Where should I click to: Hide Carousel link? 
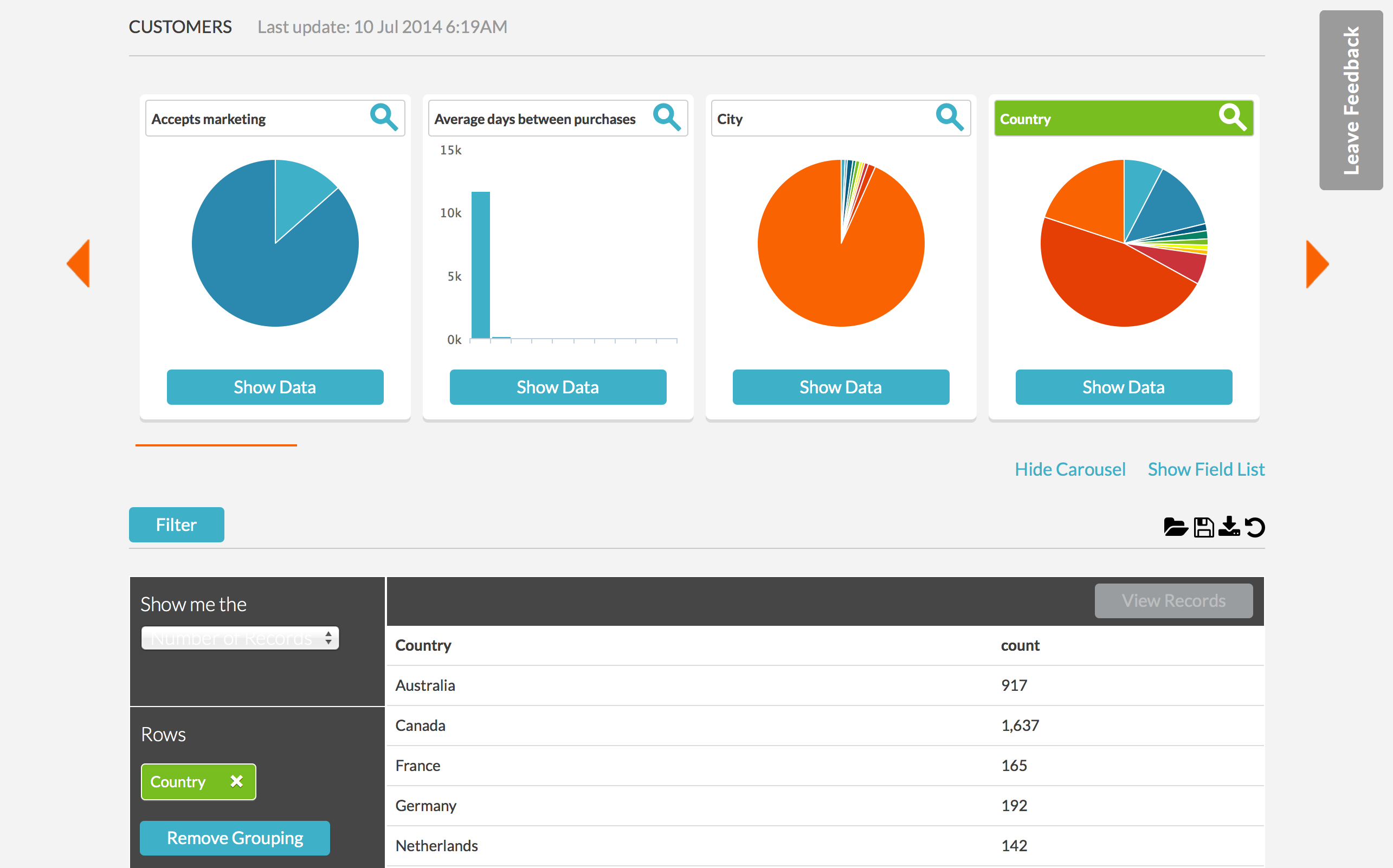[1070, 469]
